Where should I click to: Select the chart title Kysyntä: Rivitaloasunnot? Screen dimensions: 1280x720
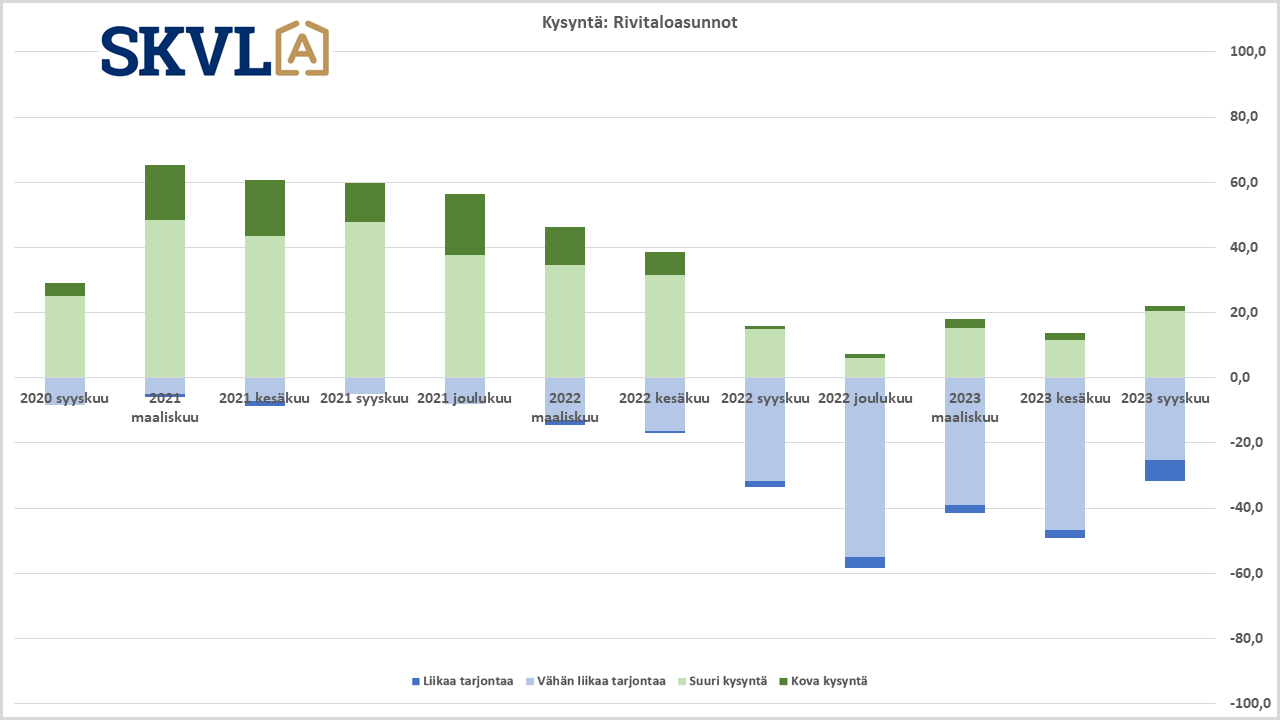tap(640, 22)
